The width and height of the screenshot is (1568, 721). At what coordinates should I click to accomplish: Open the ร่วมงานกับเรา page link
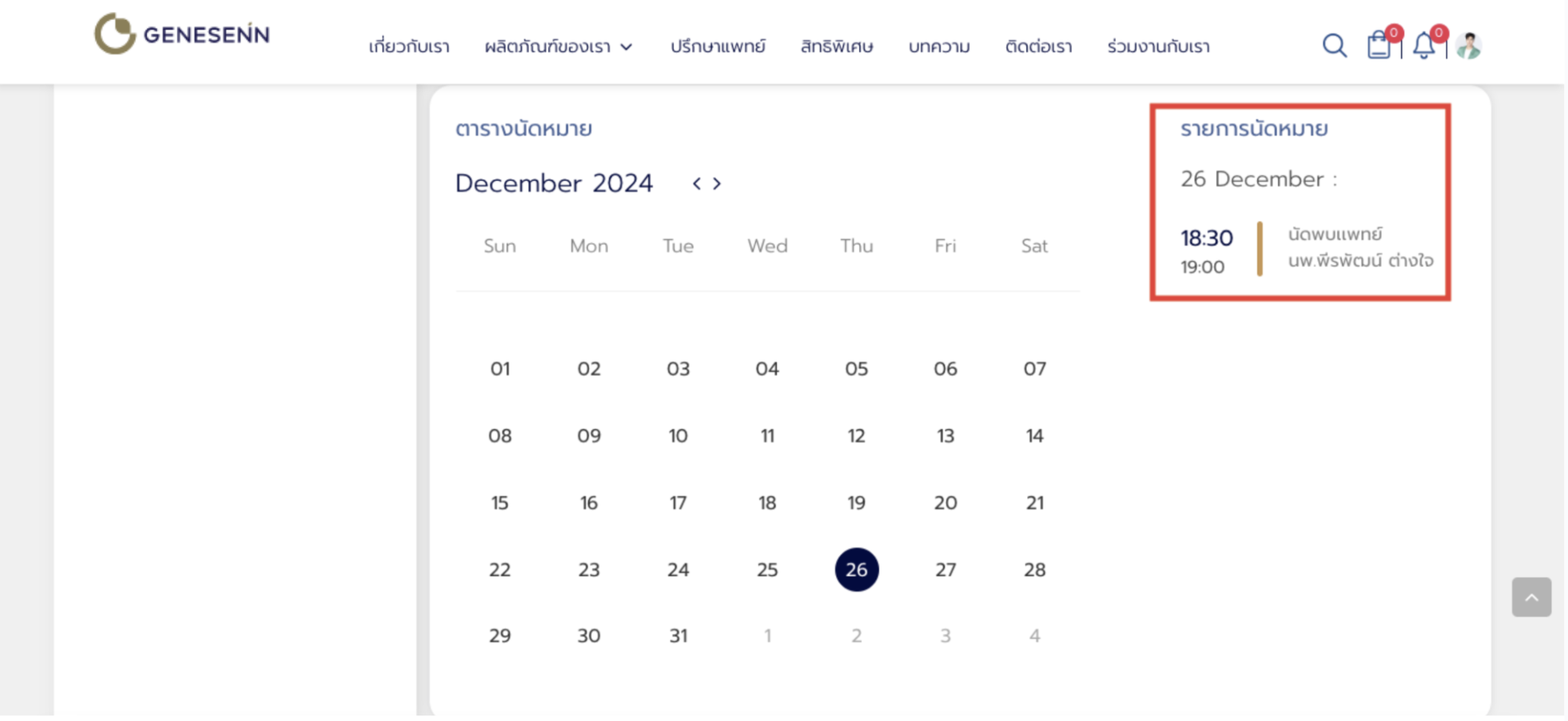1158,47
